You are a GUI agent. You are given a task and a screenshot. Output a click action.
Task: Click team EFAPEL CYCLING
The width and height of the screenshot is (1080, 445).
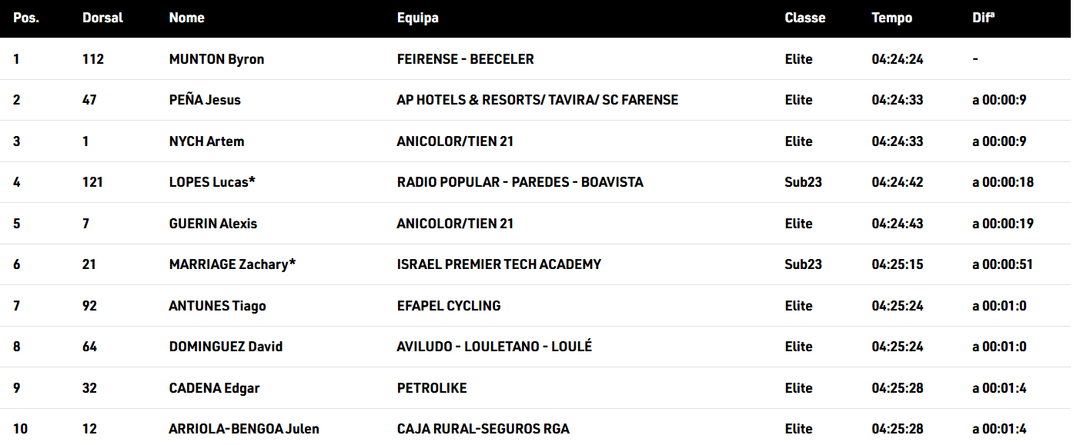[x=448, y=305]
